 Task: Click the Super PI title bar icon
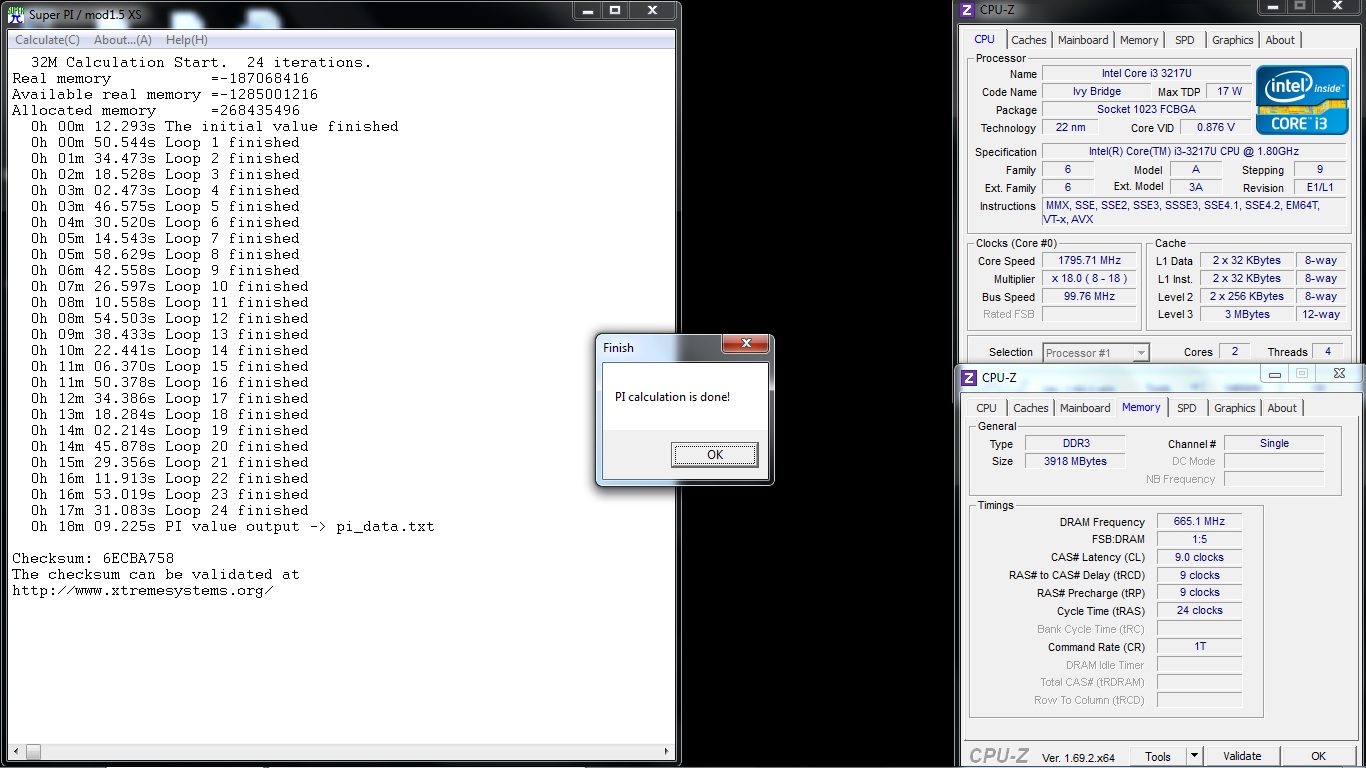point(17,14)
